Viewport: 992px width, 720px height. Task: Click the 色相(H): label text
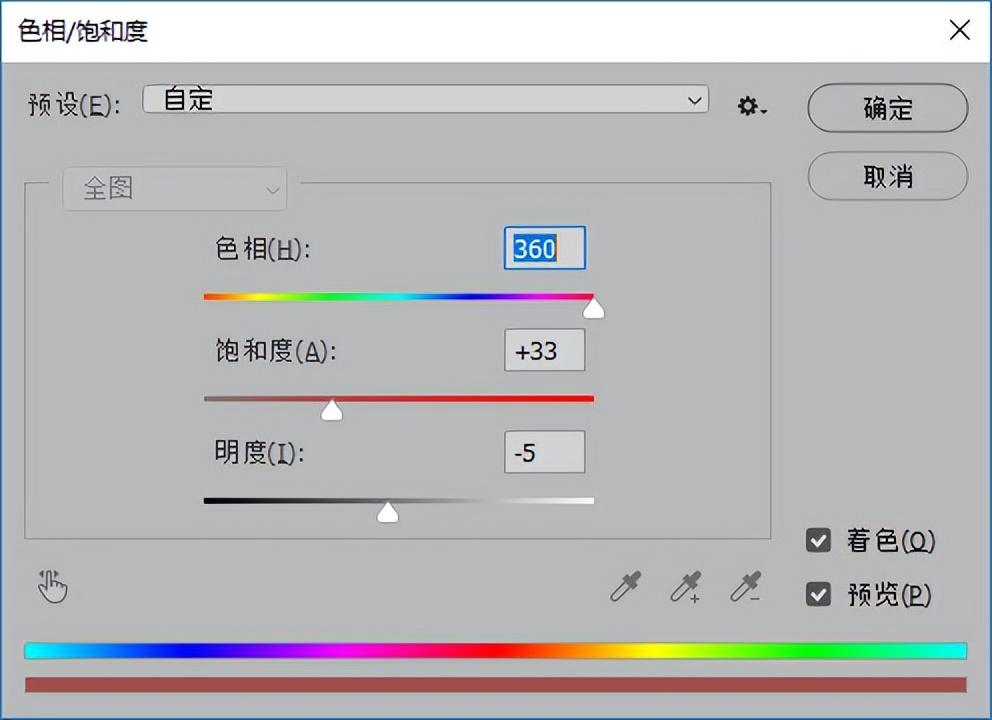click(263, 249)
